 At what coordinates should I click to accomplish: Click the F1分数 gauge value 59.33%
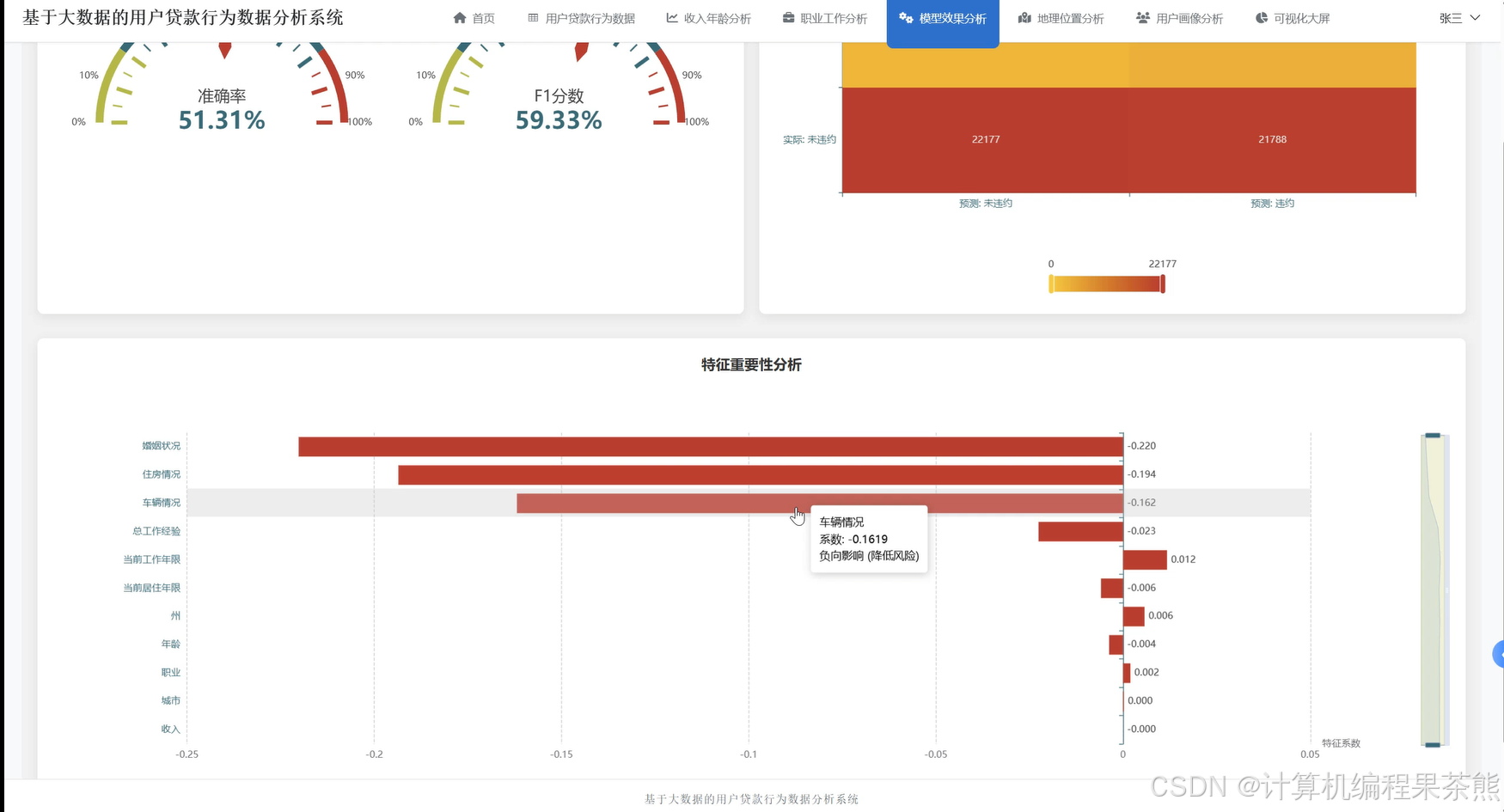(559, 120)
